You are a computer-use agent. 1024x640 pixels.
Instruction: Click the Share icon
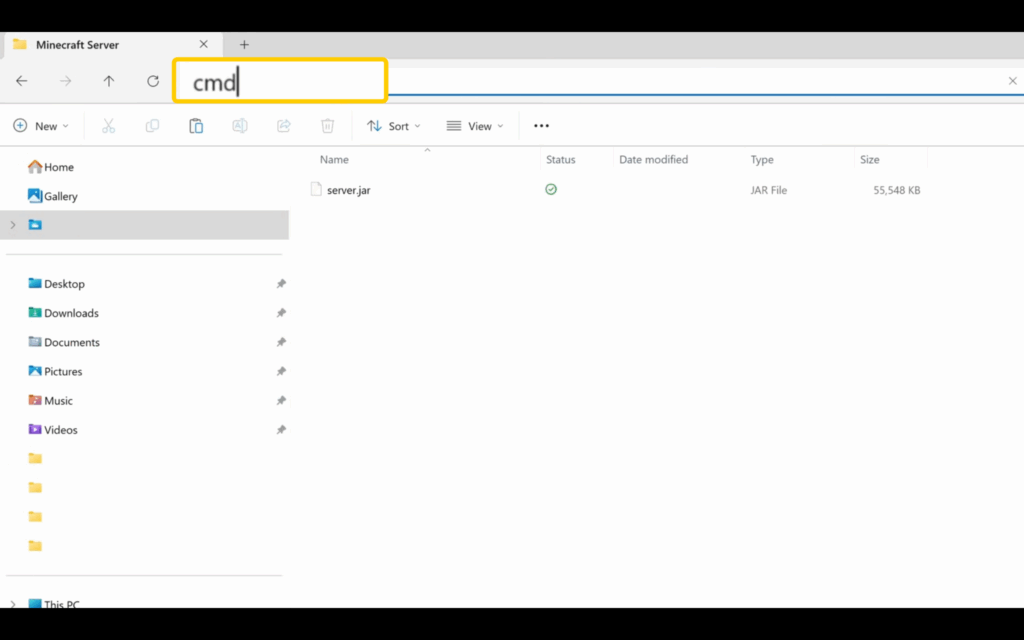pos(283,126)
